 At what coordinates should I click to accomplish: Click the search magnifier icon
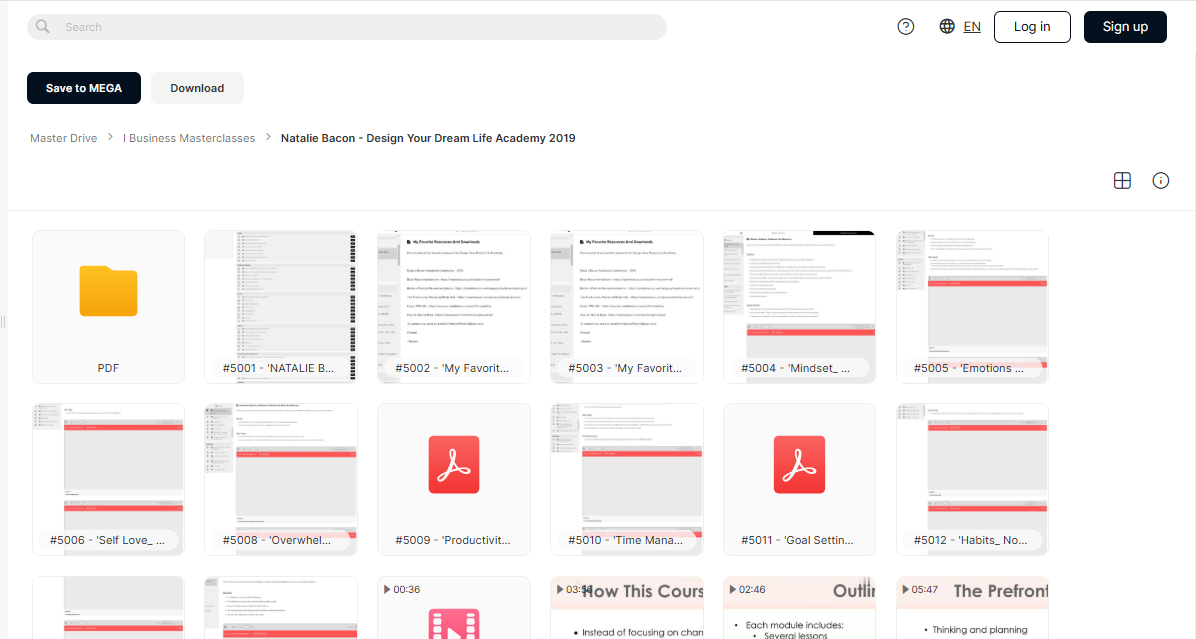coord(43,27)
